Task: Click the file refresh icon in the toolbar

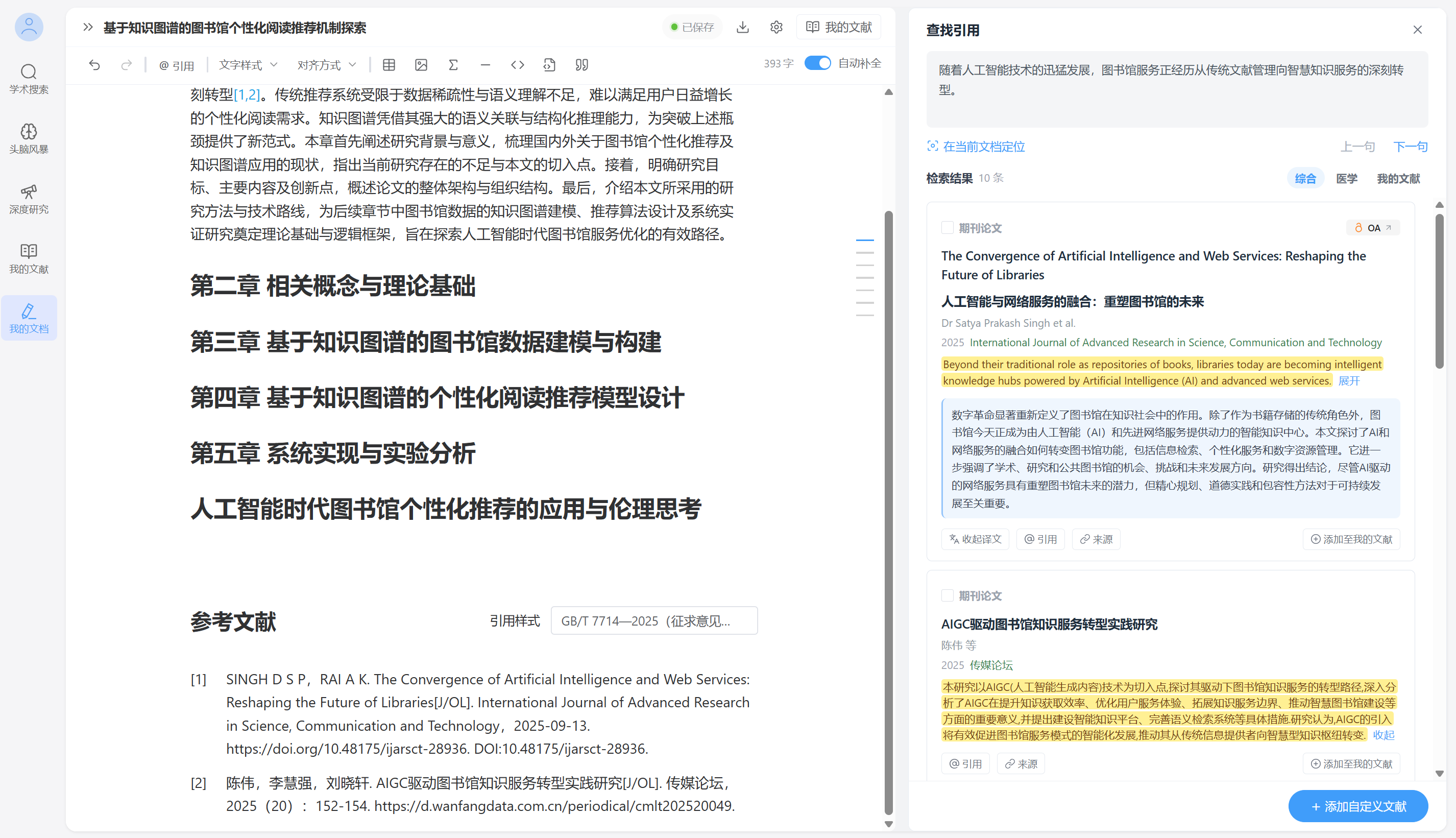Action: [549, 65]
